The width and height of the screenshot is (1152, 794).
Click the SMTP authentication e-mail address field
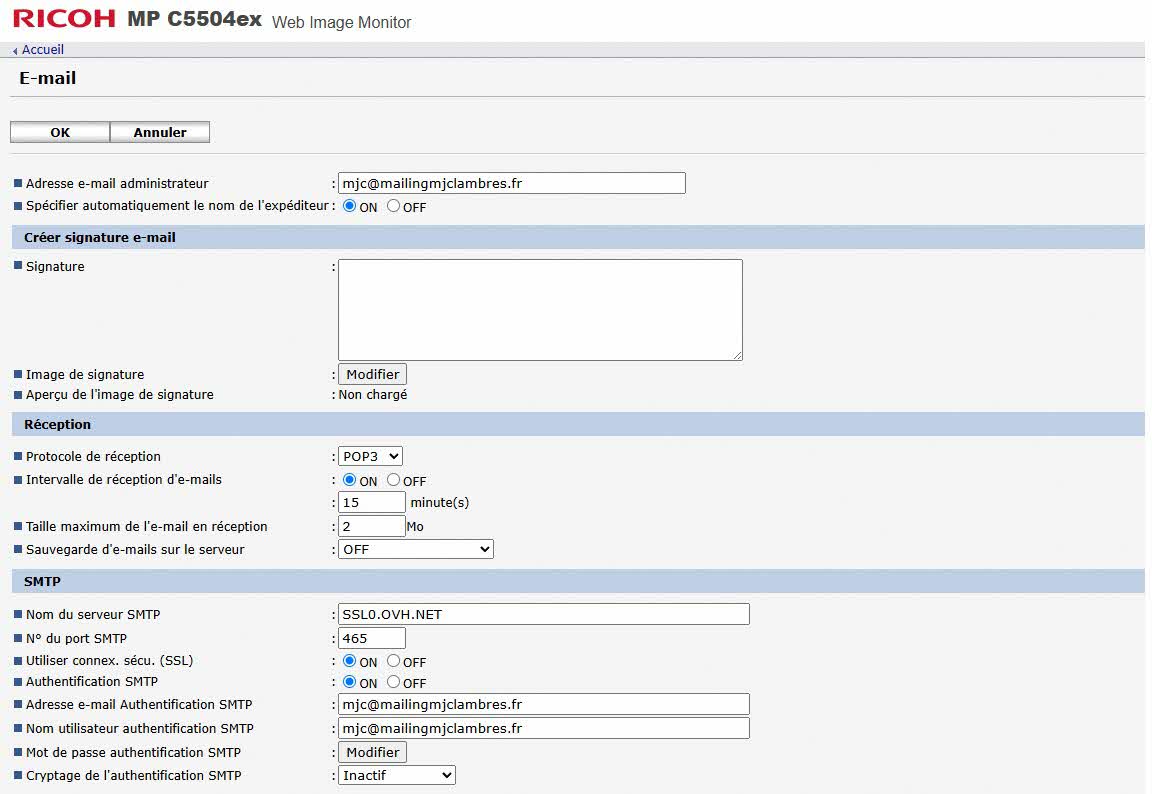(x=543, y=705)
